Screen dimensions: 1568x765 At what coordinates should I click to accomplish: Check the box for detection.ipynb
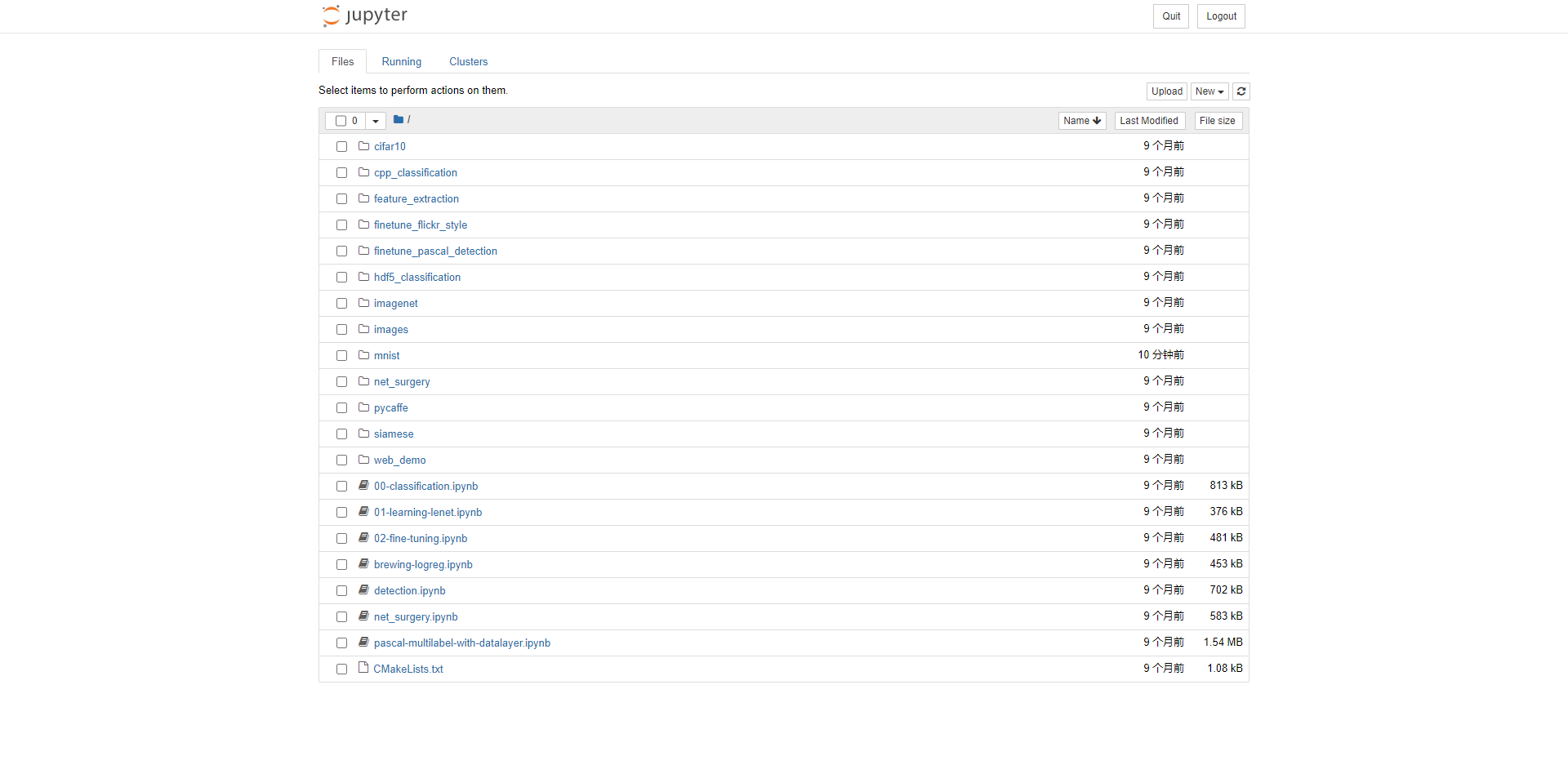[x=341, y=591]
